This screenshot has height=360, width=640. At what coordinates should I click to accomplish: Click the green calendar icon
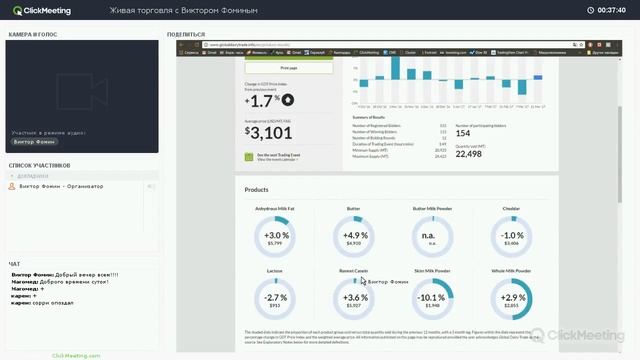(x=249, y=157)
